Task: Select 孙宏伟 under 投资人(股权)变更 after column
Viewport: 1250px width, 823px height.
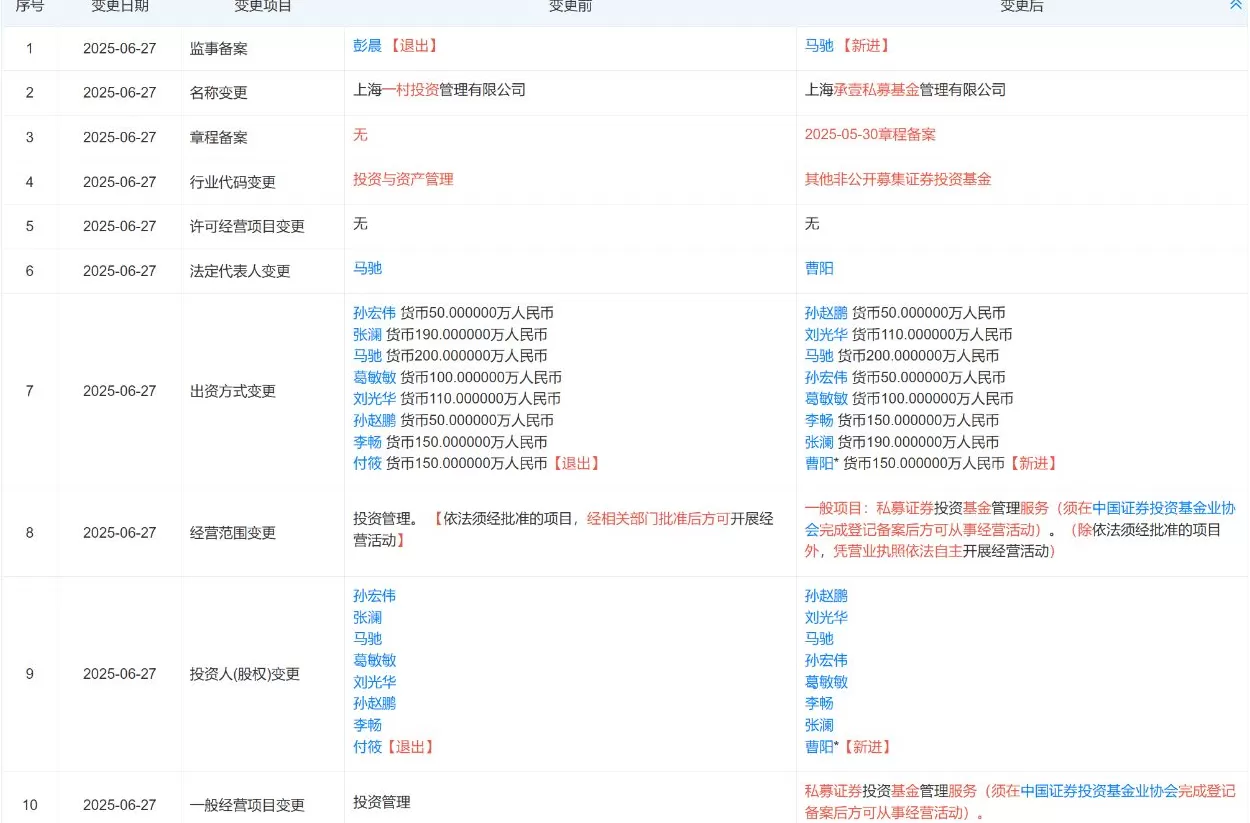Action: [x=826, y=659]
